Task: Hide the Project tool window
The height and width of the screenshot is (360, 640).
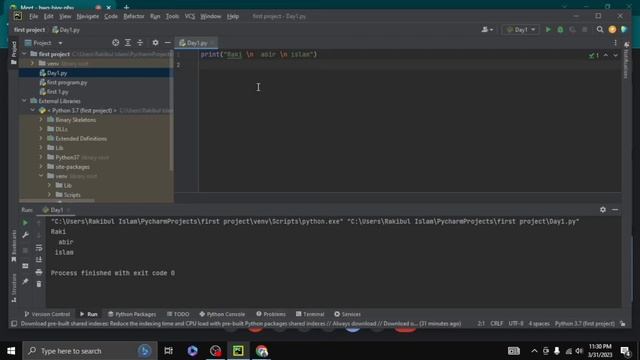Action: coord(167,42)
